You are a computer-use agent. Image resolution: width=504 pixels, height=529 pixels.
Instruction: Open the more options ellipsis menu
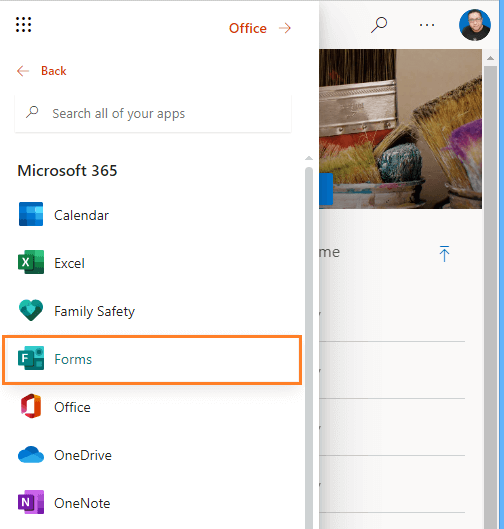pyautogui.click(x=427, y=25)
